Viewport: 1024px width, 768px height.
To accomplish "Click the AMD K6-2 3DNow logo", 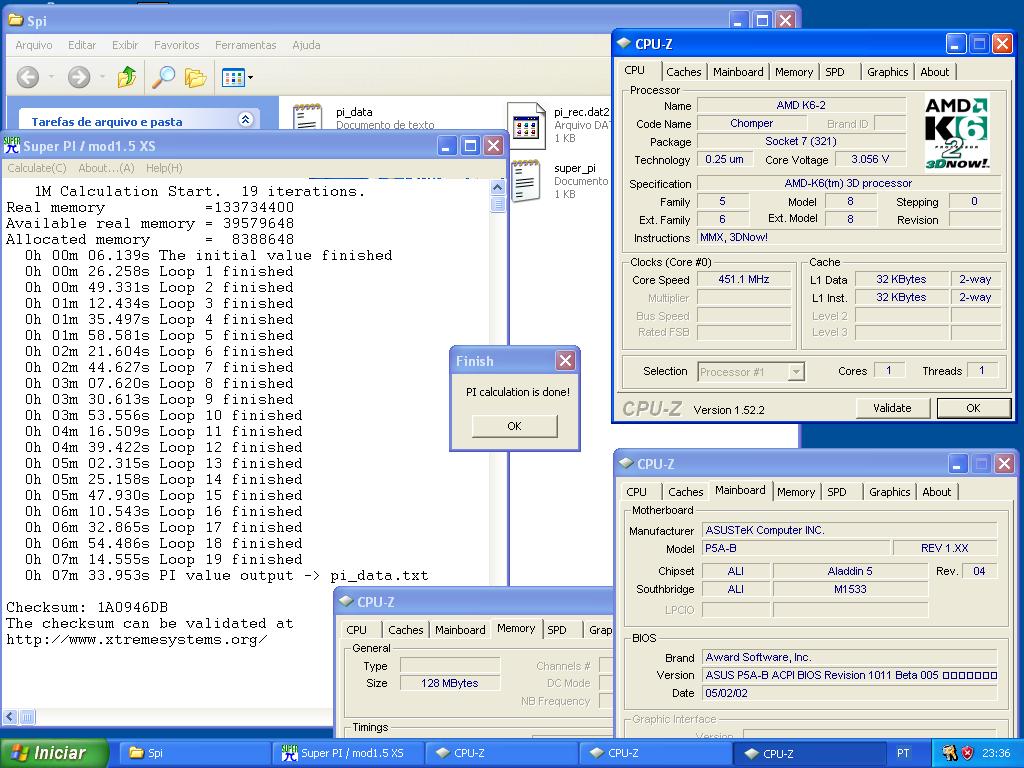I will (x=956, y=133).
